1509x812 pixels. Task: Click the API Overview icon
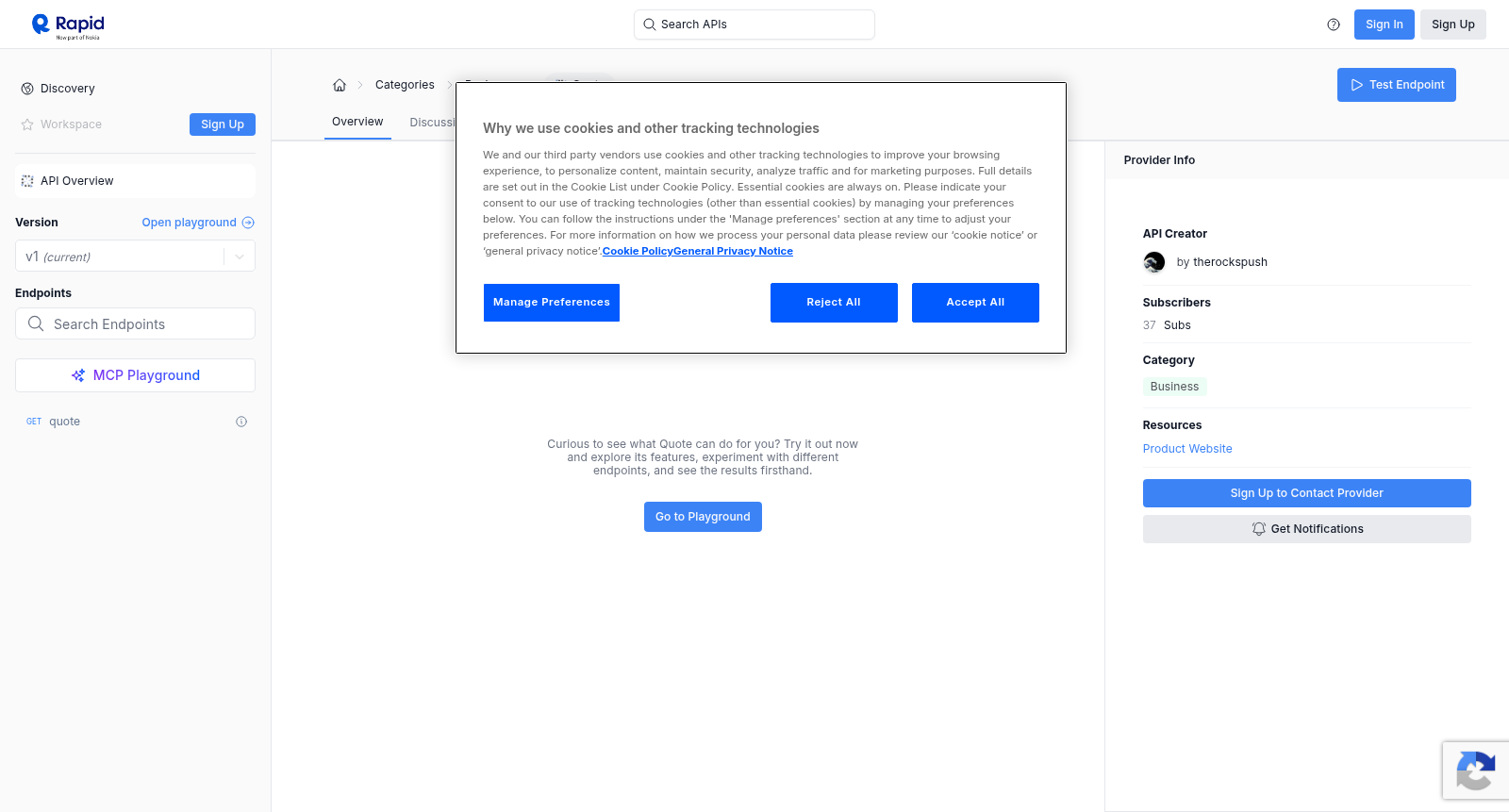[27, 181]
